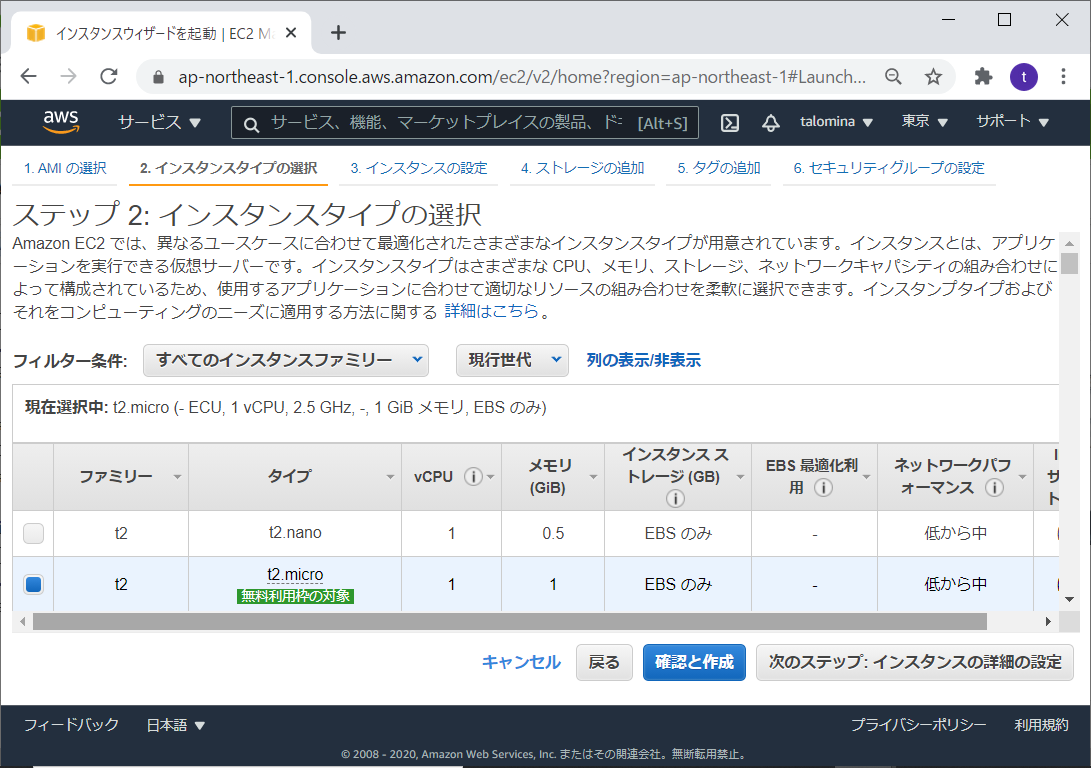The width and height of the screenshot is (1091, 768).
Task: Click the blue review and launch button
Action: [694, 662]
